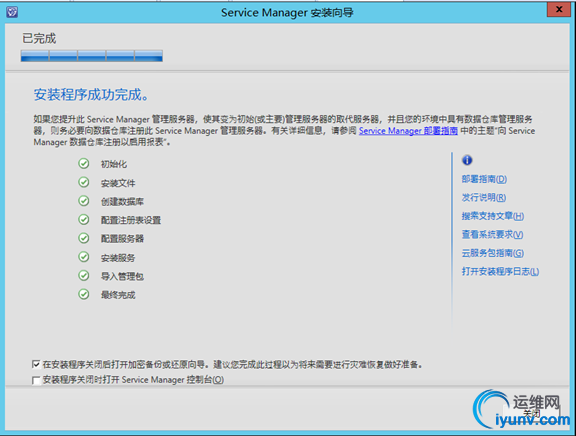This screenshot has width=576, height=436.
Task: Click the green checkmark next to 导入管理包
Action: [x=84, y=275]
